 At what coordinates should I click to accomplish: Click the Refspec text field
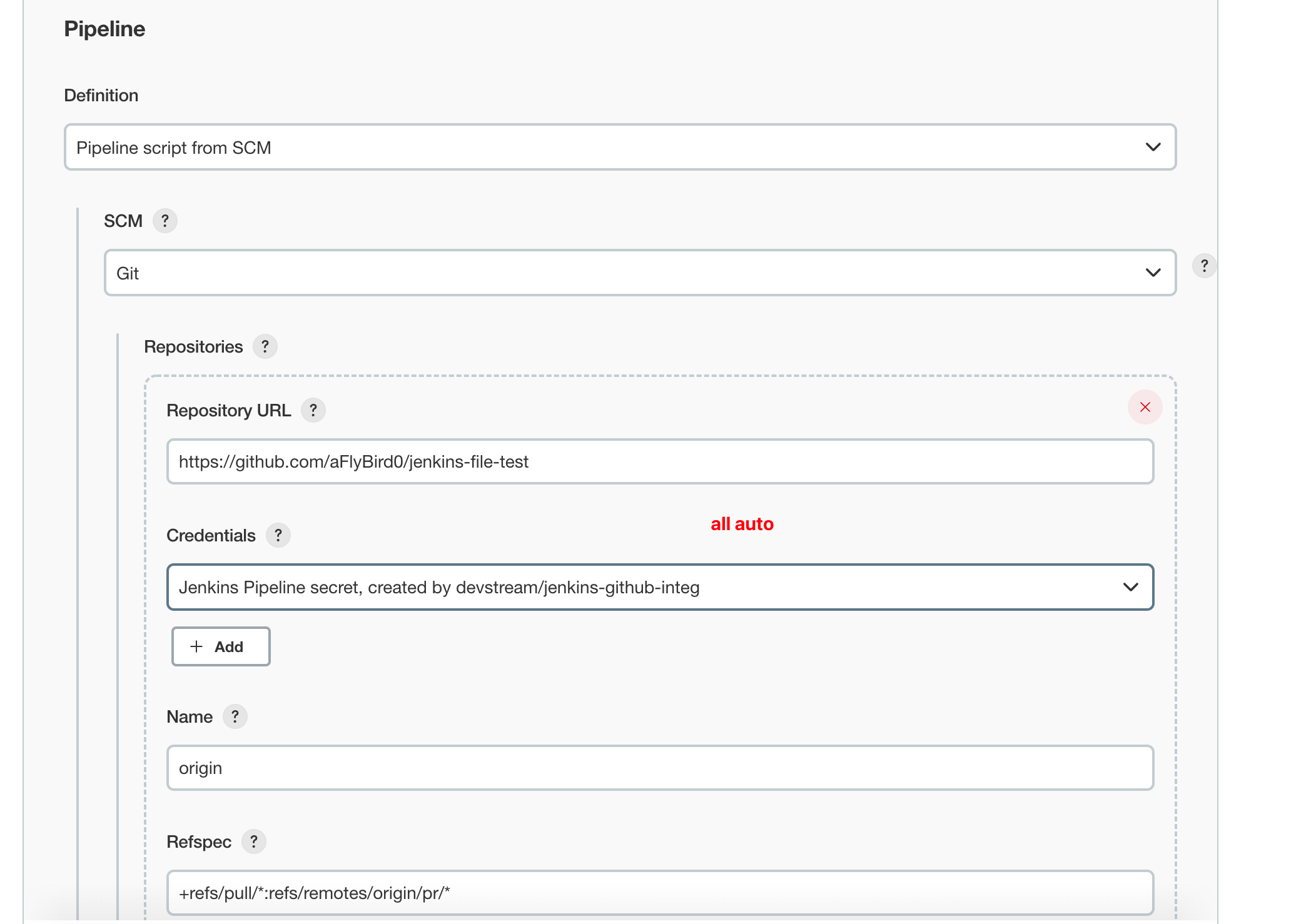660,893
